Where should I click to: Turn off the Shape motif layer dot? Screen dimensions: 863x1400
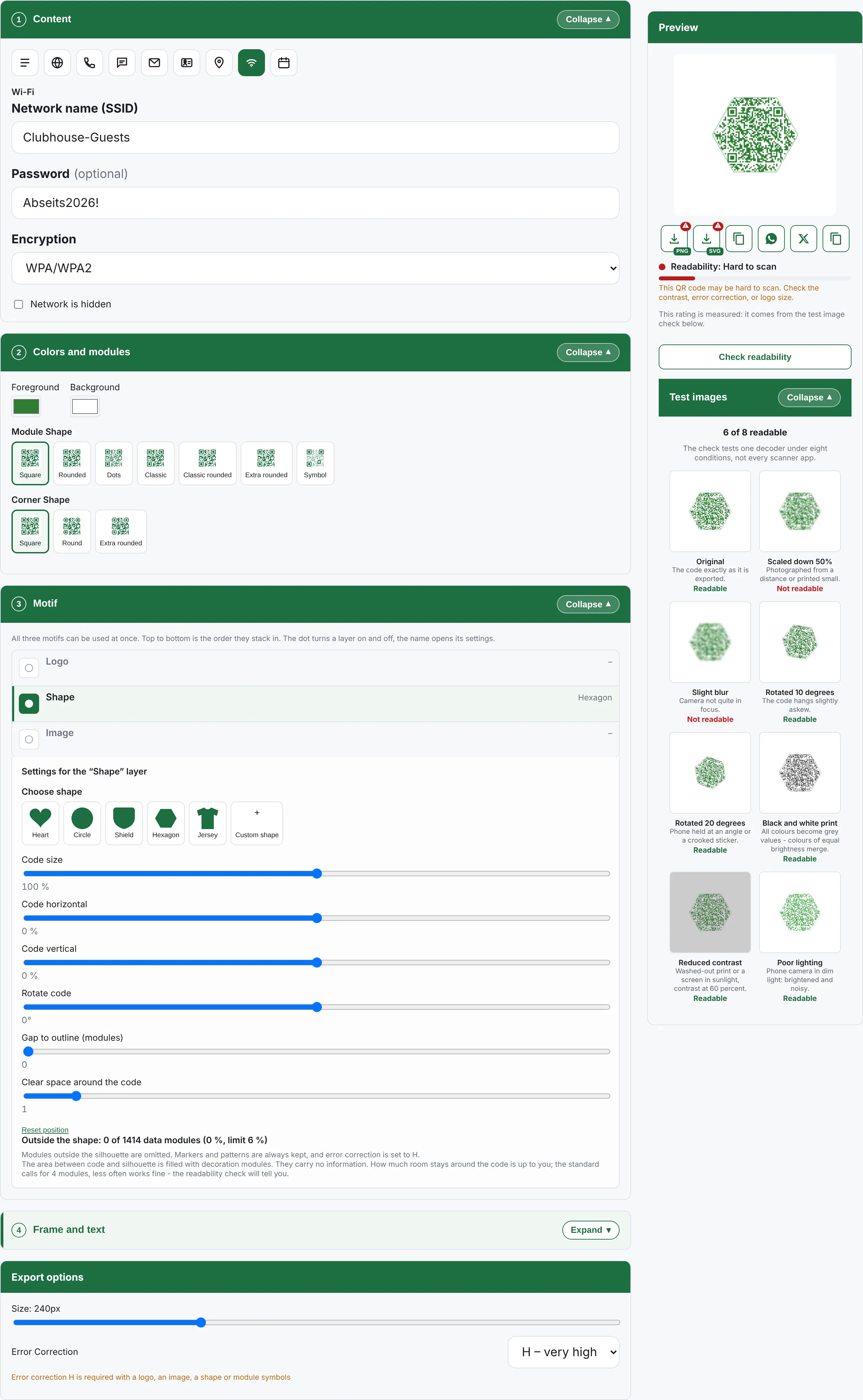pyautogui.click(x=29, y=703)
